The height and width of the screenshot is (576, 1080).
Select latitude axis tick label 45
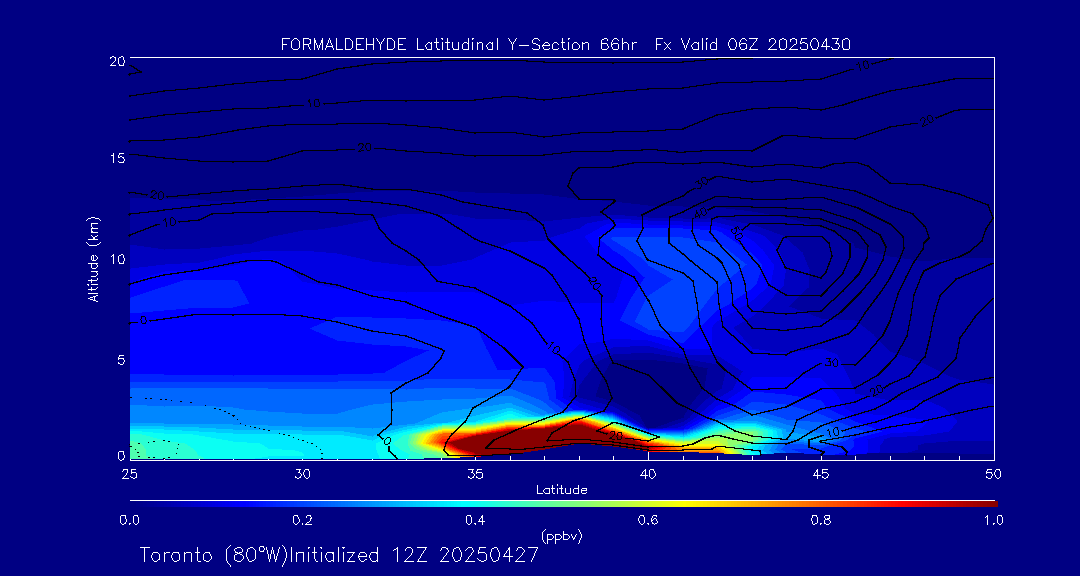(821, 474)
